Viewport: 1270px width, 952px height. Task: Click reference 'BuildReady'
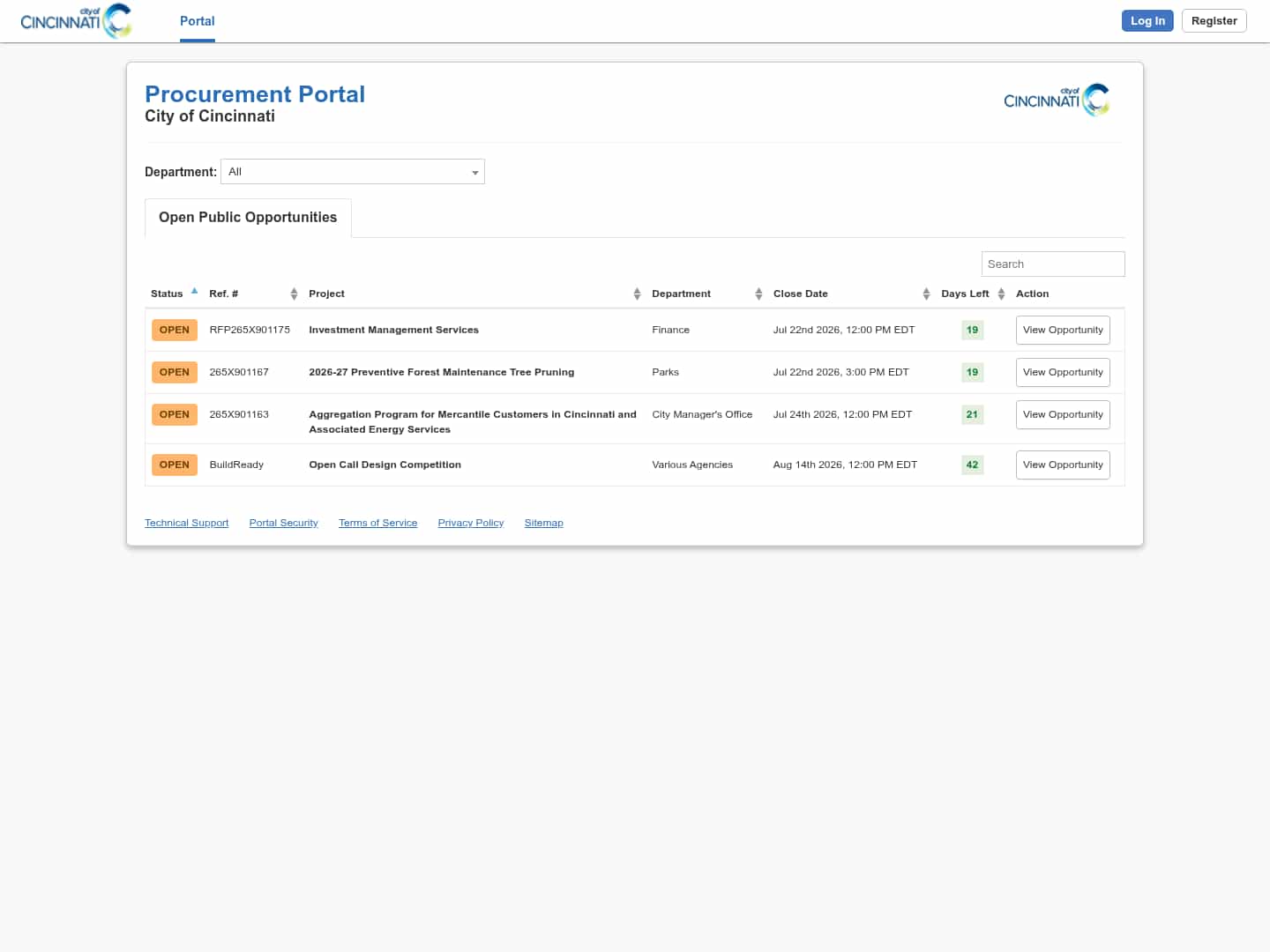click(x=236, y=465)
